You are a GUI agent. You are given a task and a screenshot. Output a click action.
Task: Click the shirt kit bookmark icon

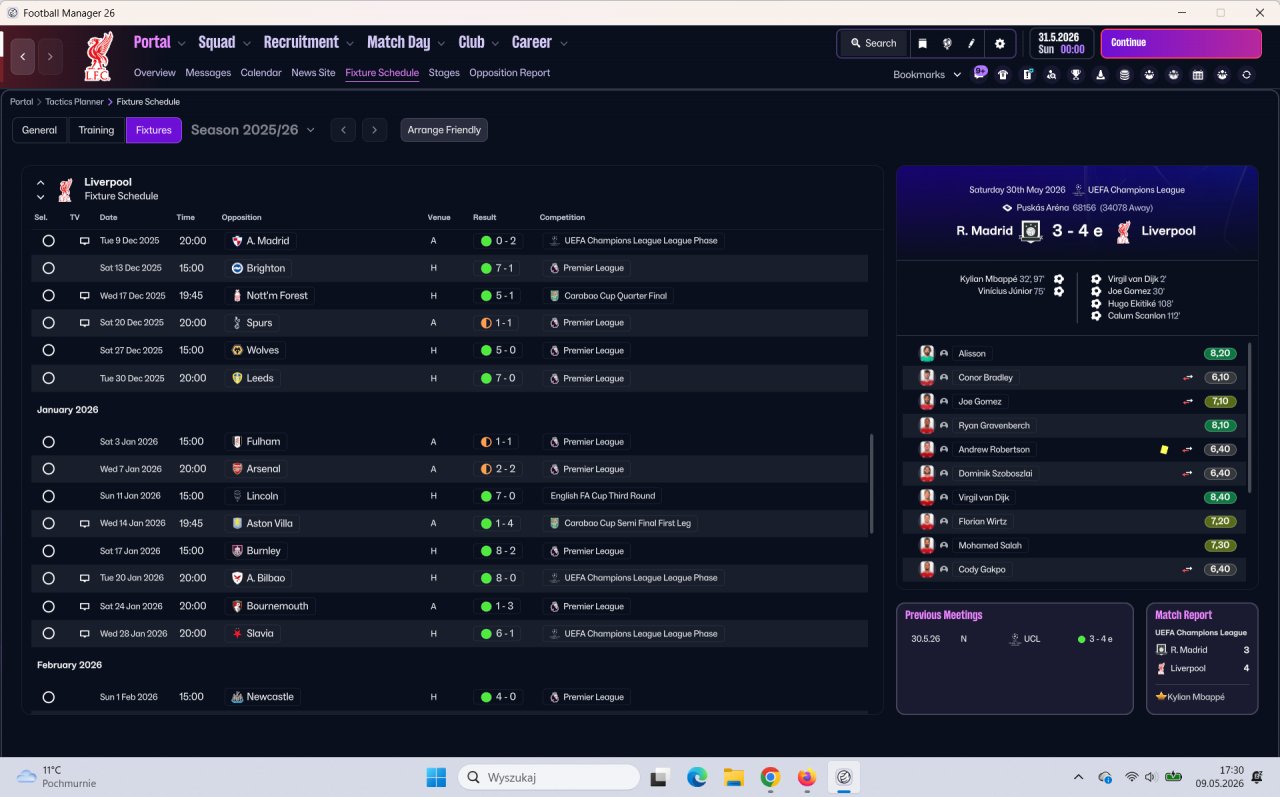pyautogui.click(x=1003, y=74)
